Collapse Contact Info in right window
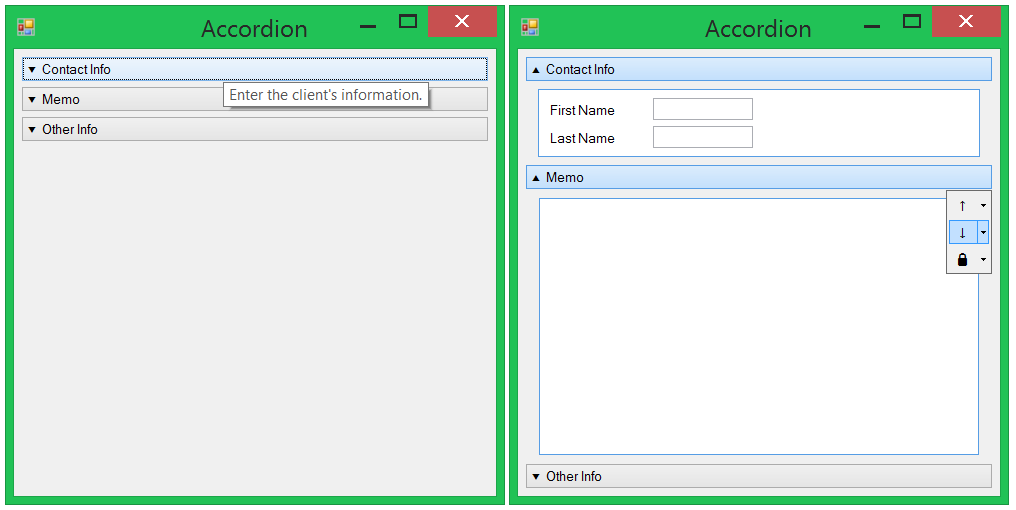1016x510 pixels. pos(759,69)
